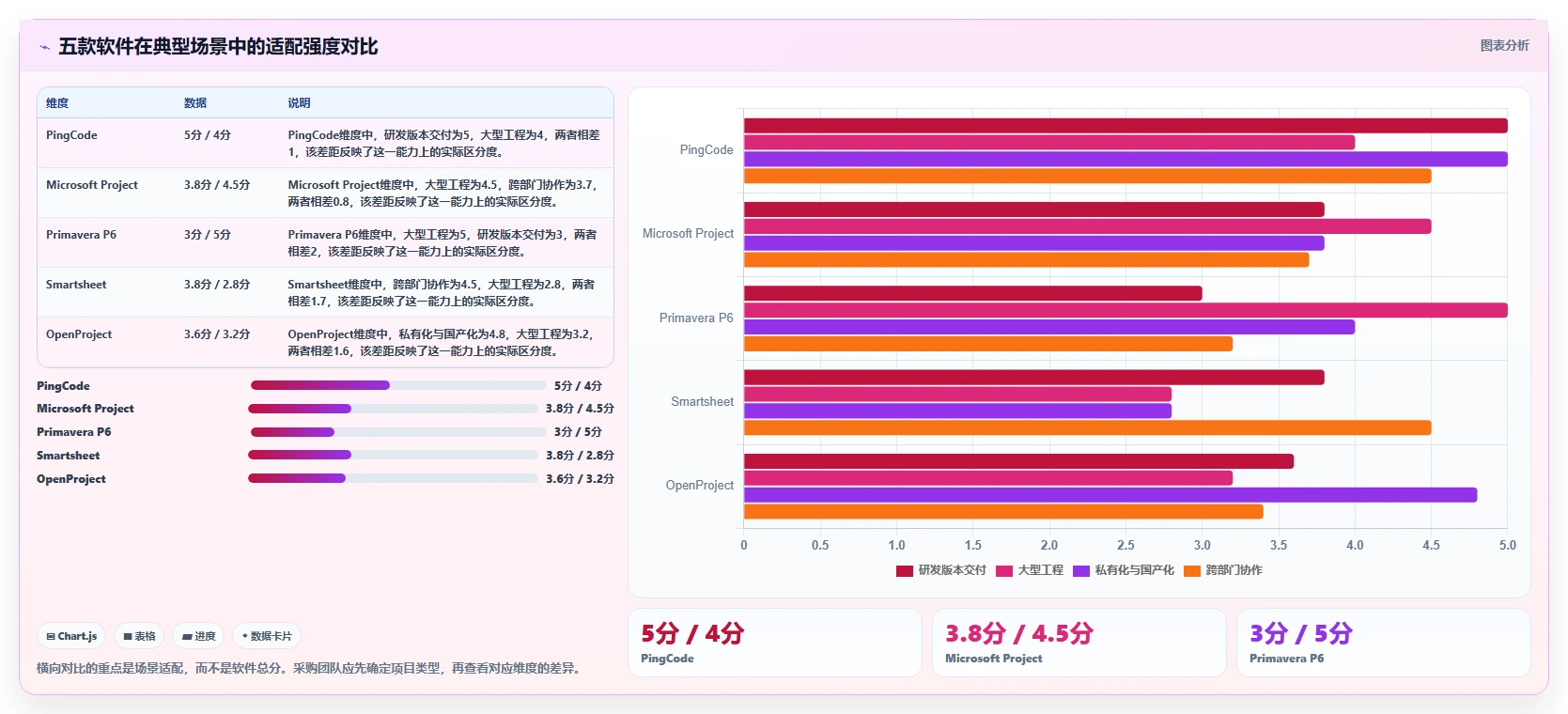Click the OpenProject progress bar

(393, 478)
